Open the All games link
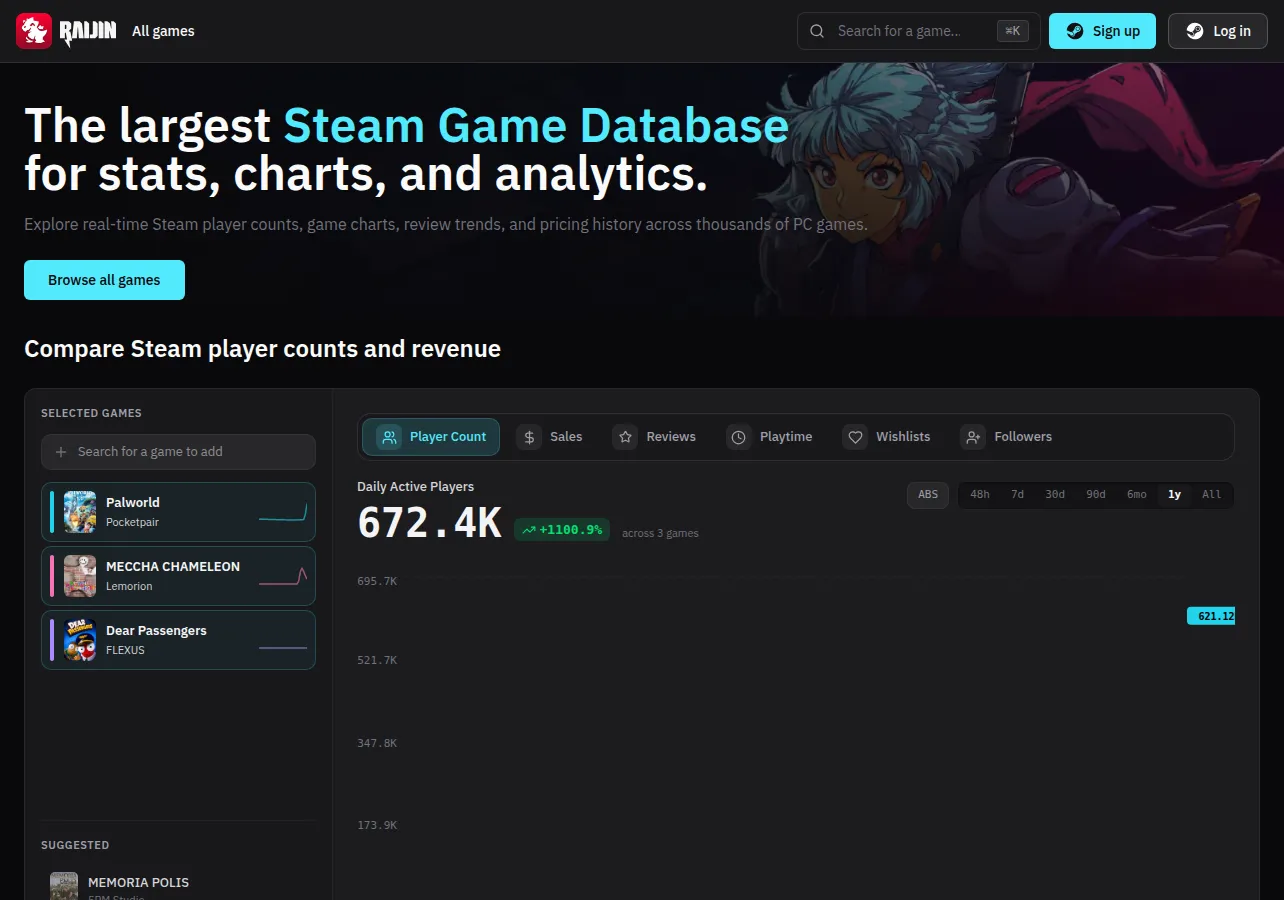1284x900 pixels. [x=163, y=31]
